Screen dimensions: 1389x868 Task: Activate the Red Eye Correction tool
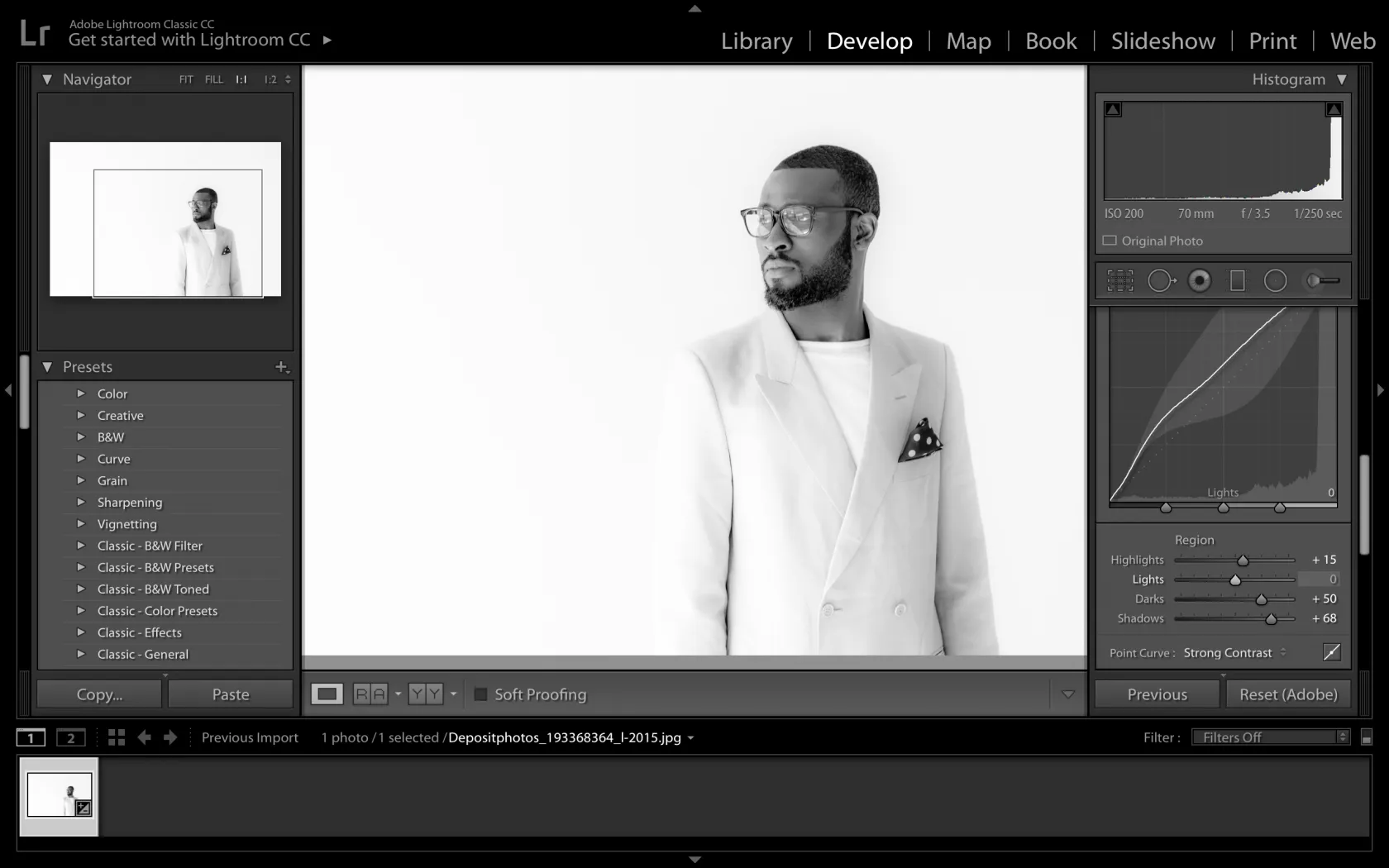[x=1200, y=280]
